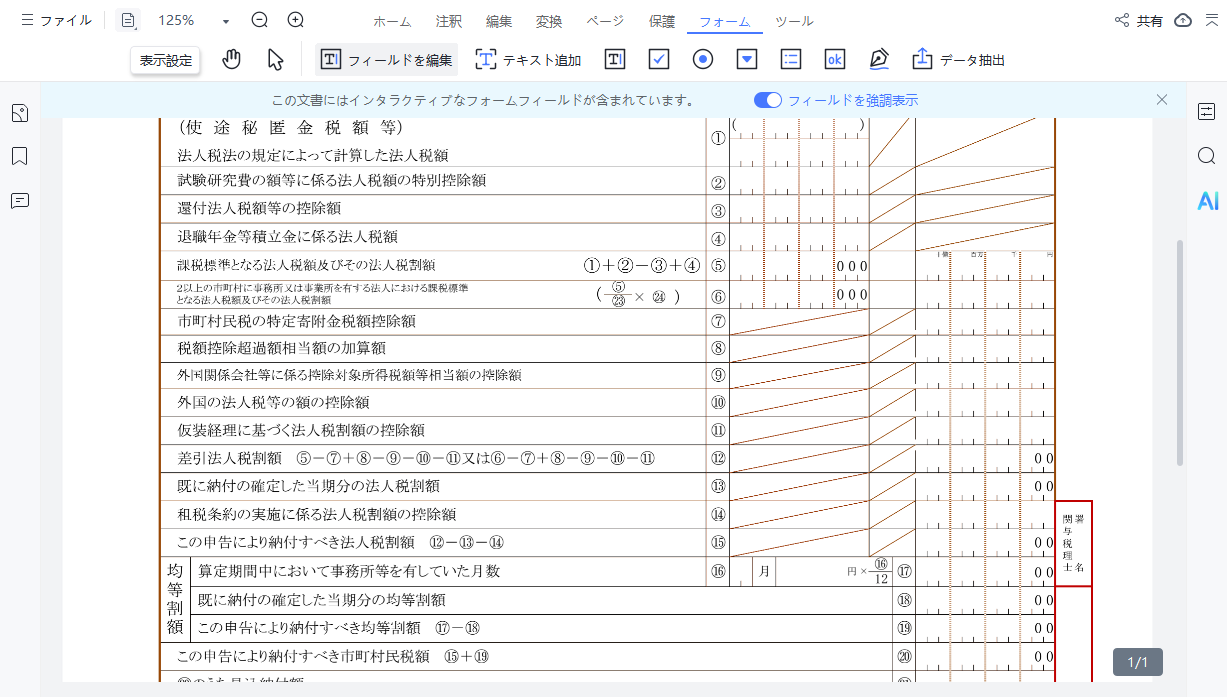Switch to the 注釈 tab
This screenshot has height=697, width=1227.
click(449, 22)
